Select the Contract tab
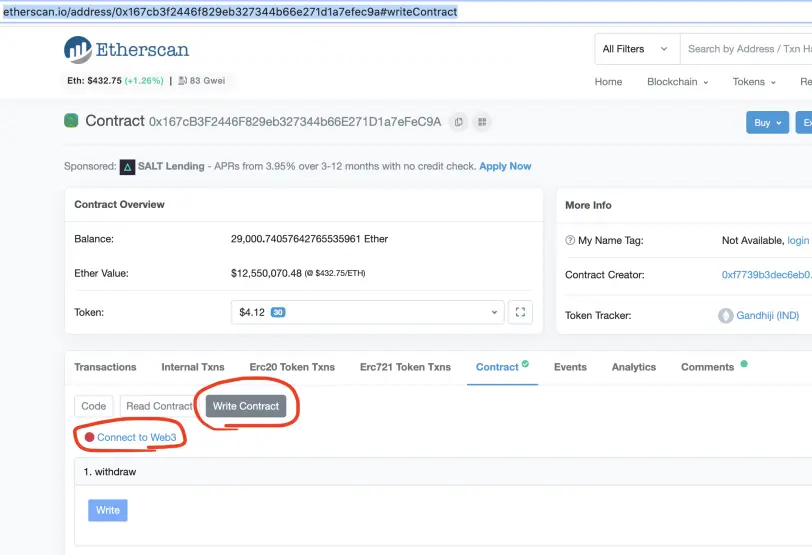The height and width of the screenshot is (555, 812). click(502, 367)
